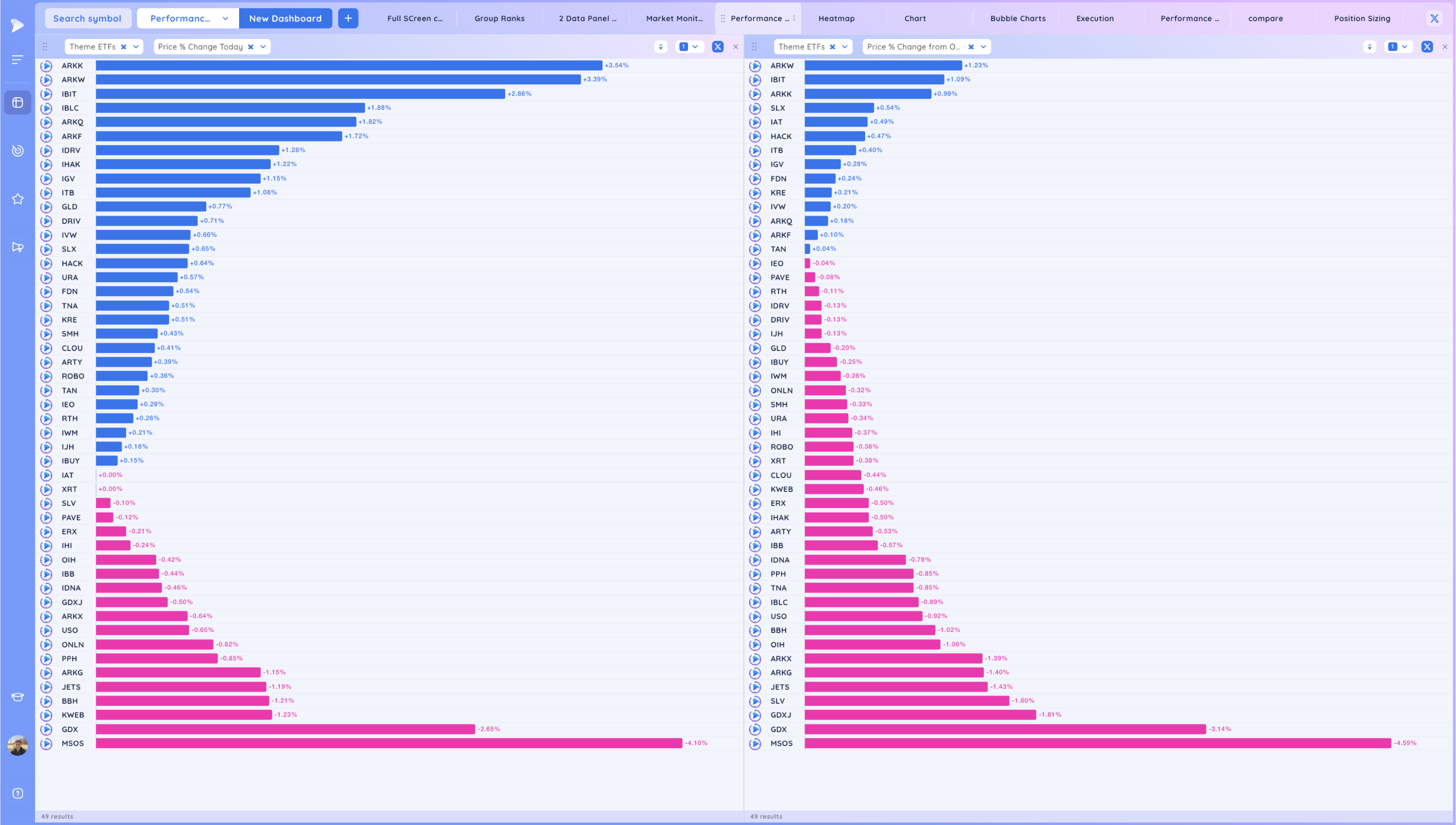The width and height of the screenshot is (1456, 825).
Task: Click the graduation cap learning icon
Action: click(x=17, y=697)
